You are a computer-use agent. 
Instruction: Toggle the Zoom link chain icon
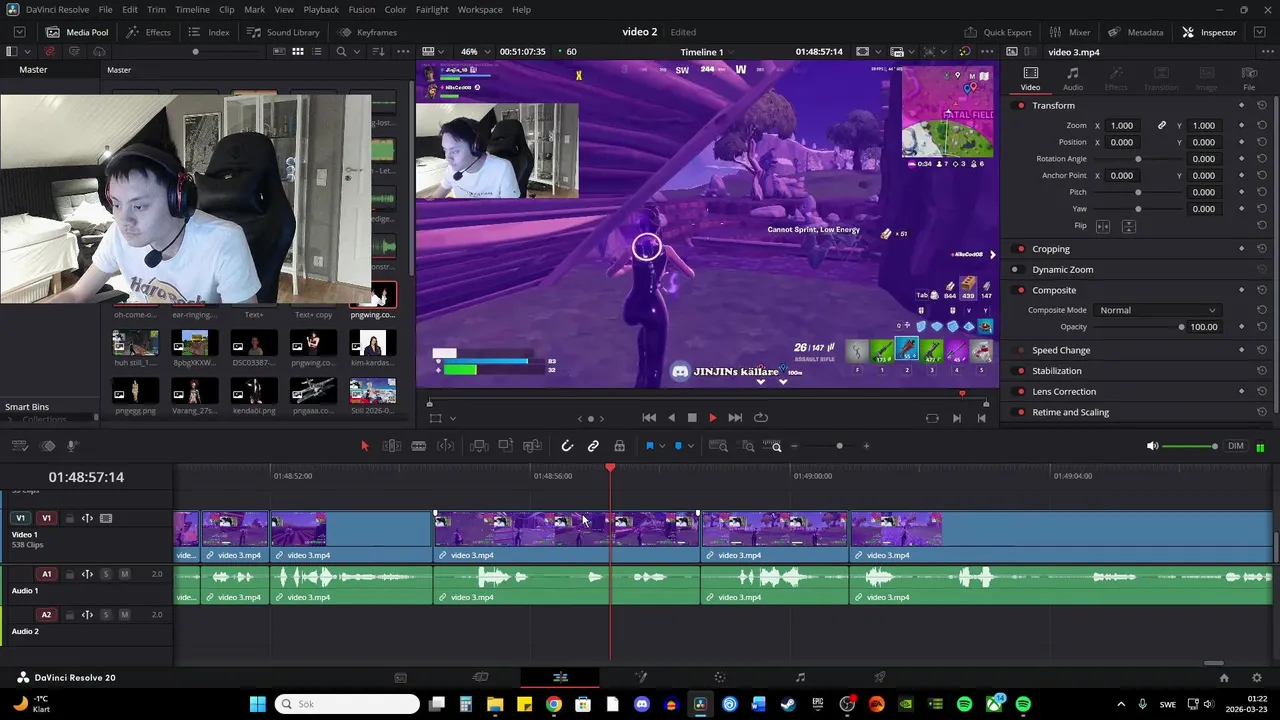[1162, 125]
